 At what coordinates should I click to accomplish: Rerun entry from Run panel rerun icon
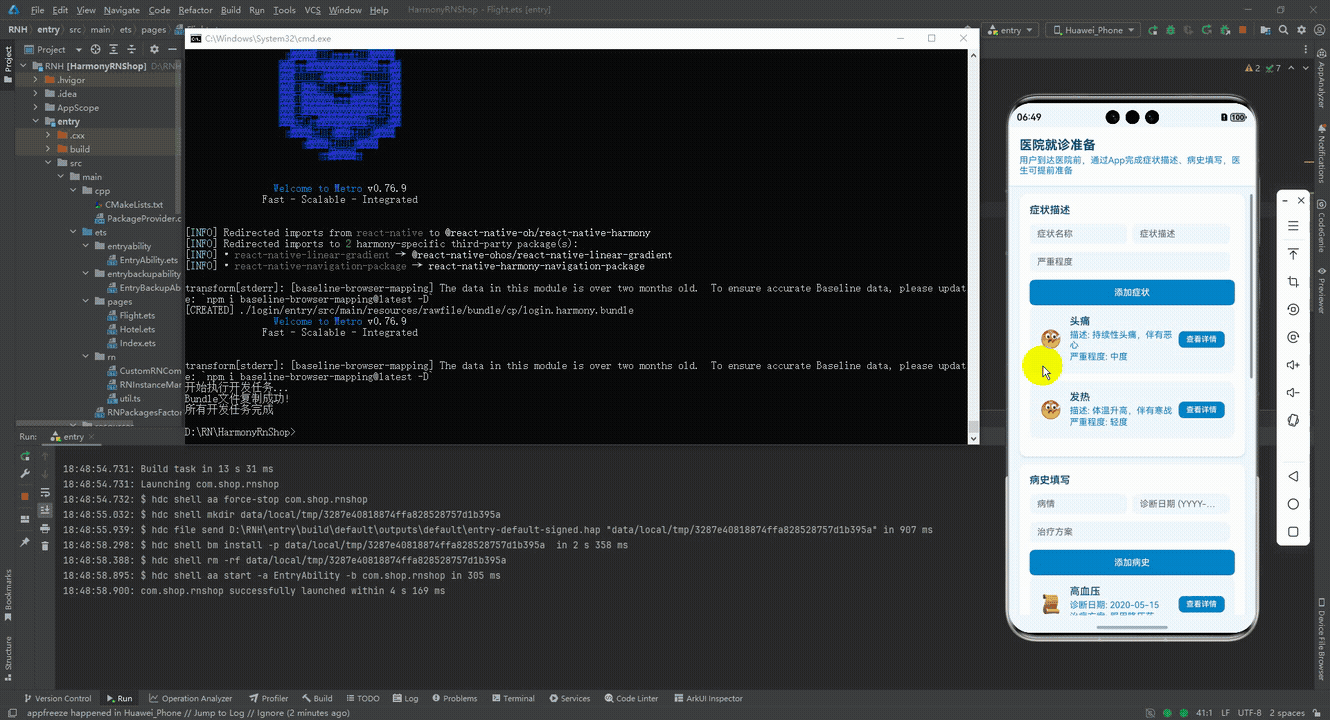pyautogui.click(x=25, y=456)
